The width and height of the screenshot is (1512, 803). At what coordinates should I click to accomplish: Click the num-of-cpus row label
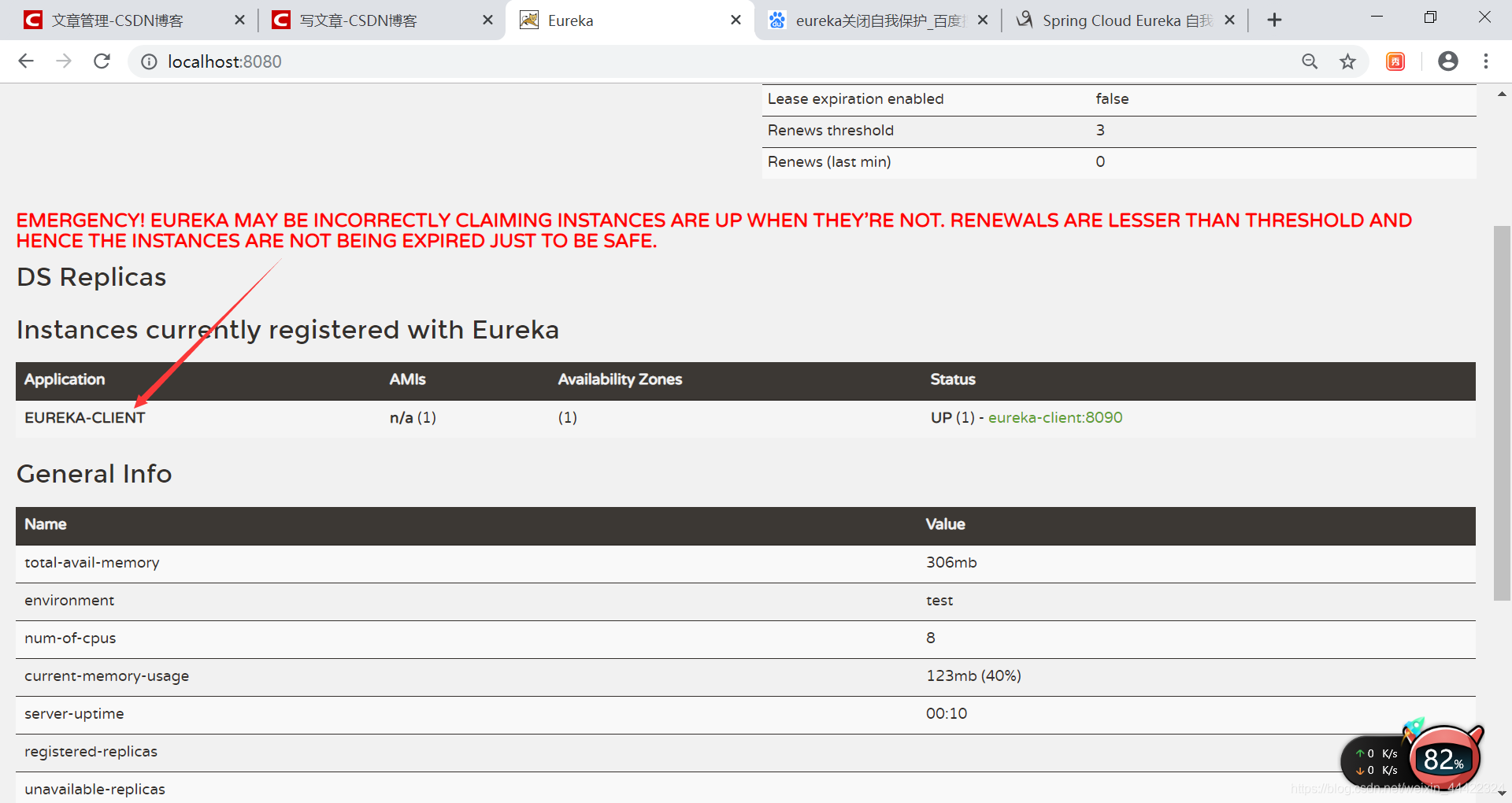[x=70, y=638]
